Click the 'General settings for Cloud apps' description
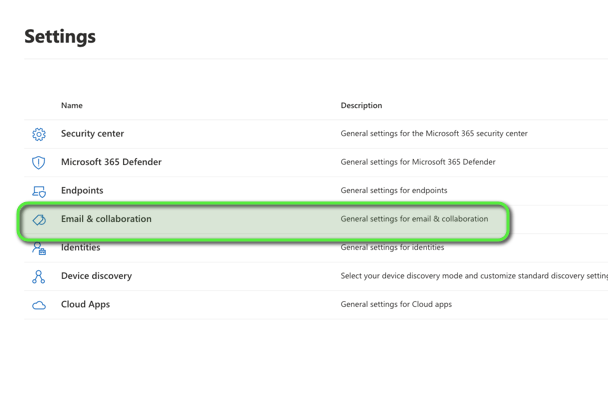608x406 pixels. pyautogui.click(x=396, y=304)
